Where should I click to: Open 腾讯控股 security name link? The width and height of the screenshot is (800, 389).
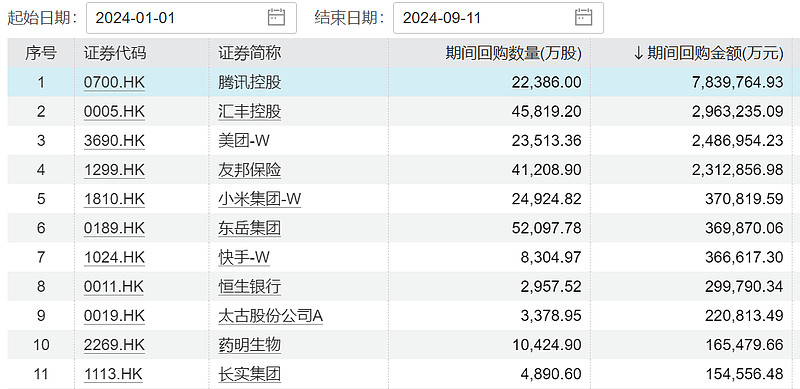(249, 83)
